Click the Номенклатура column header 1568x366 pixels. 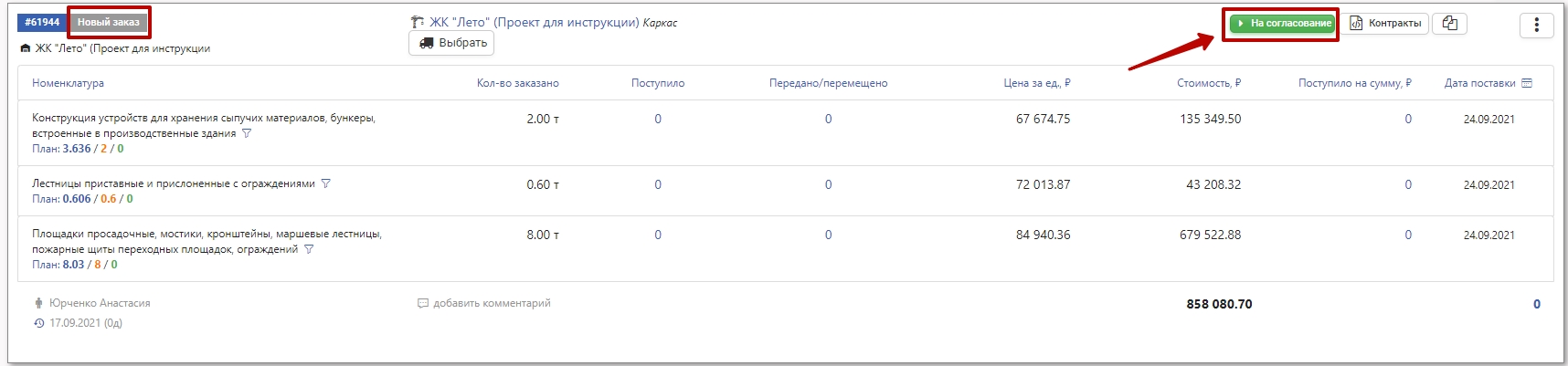68,83
